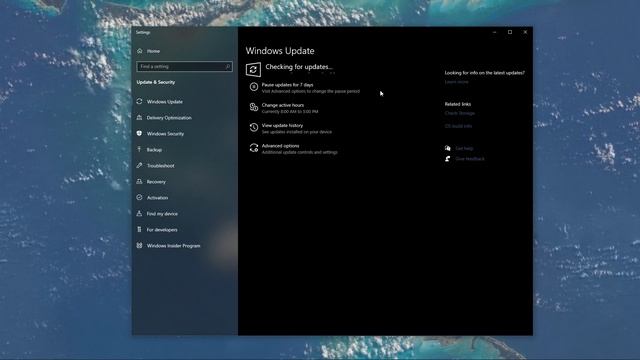
Task: Go to Settings Home via house icon
Action: point(149,51)
